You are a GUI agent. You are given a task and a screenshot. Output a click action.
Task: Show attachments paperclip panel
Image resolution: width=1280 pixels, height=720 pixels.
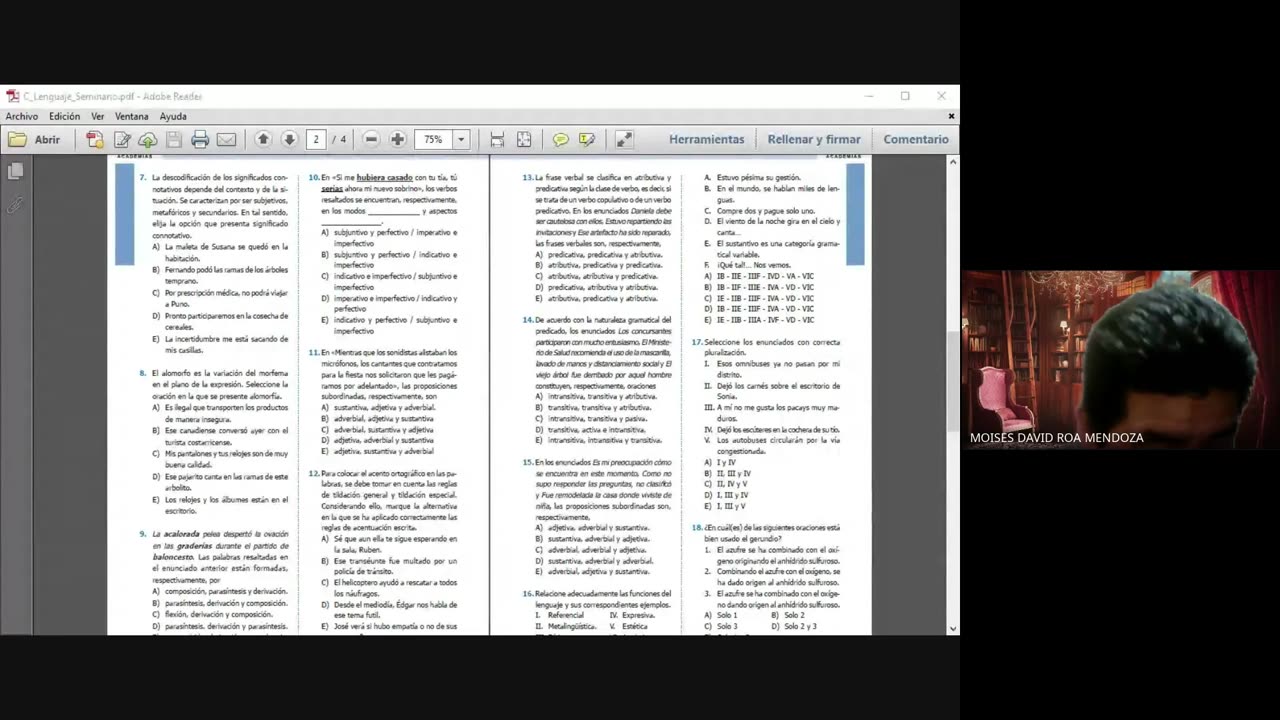pyautogui.click(x=15, y=205)
